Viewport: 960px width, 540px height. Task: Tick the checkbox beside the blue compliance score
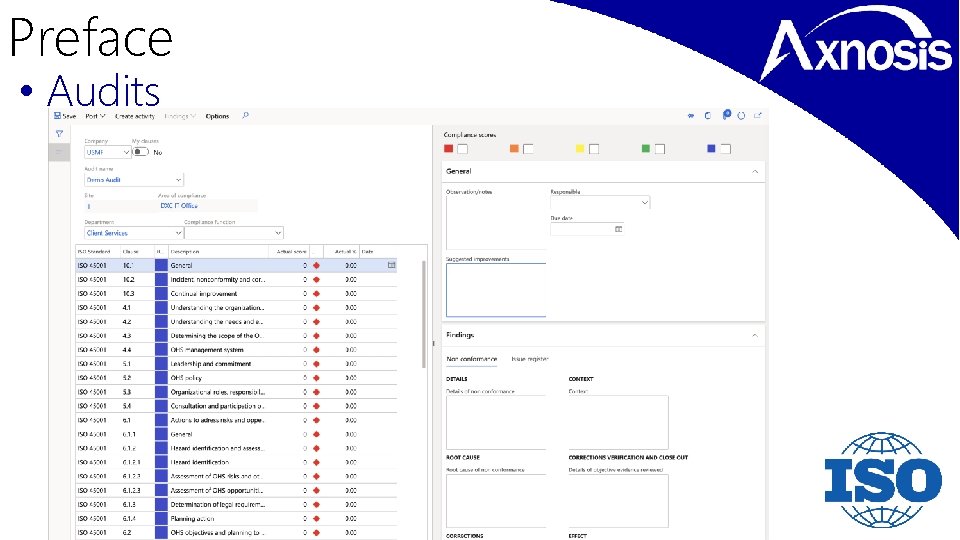point(726,149)
